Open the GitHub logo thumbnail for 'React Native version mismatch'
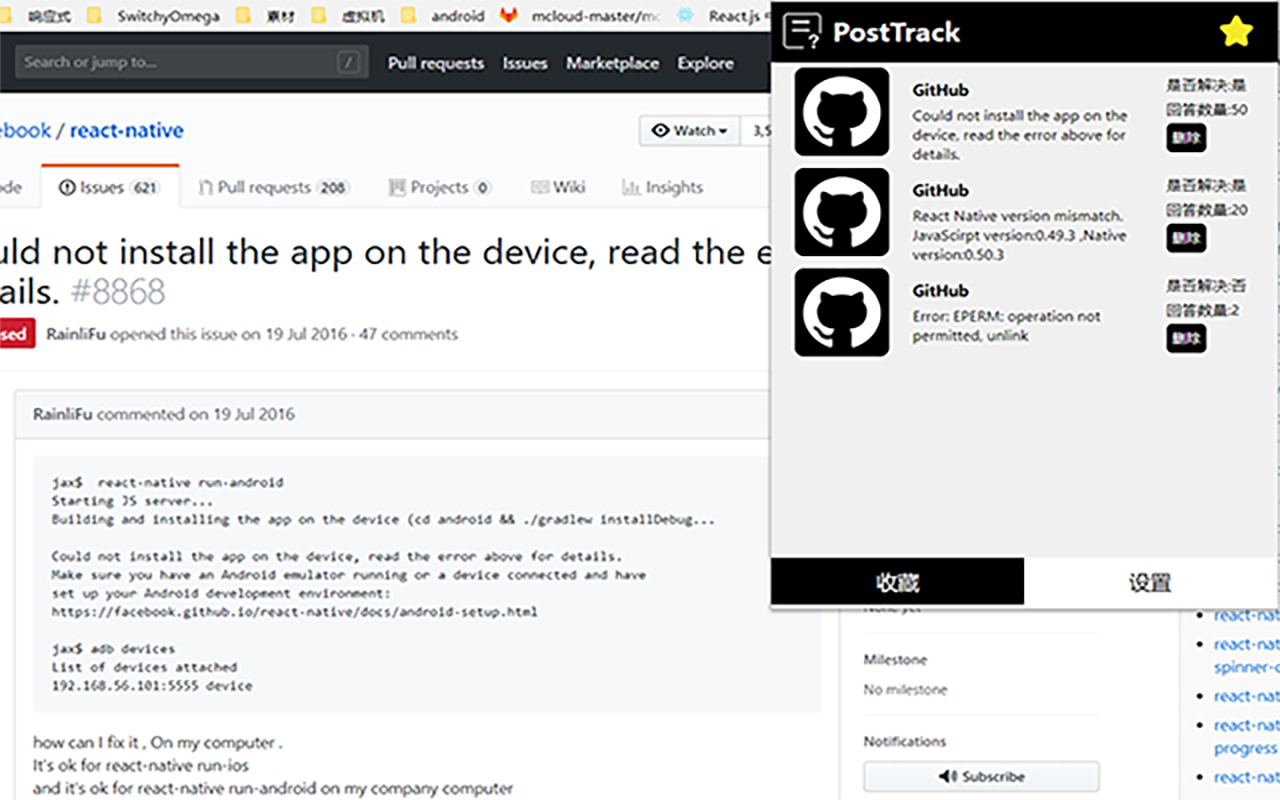The height and width of the screenshot is (800, 1280). 842,212
